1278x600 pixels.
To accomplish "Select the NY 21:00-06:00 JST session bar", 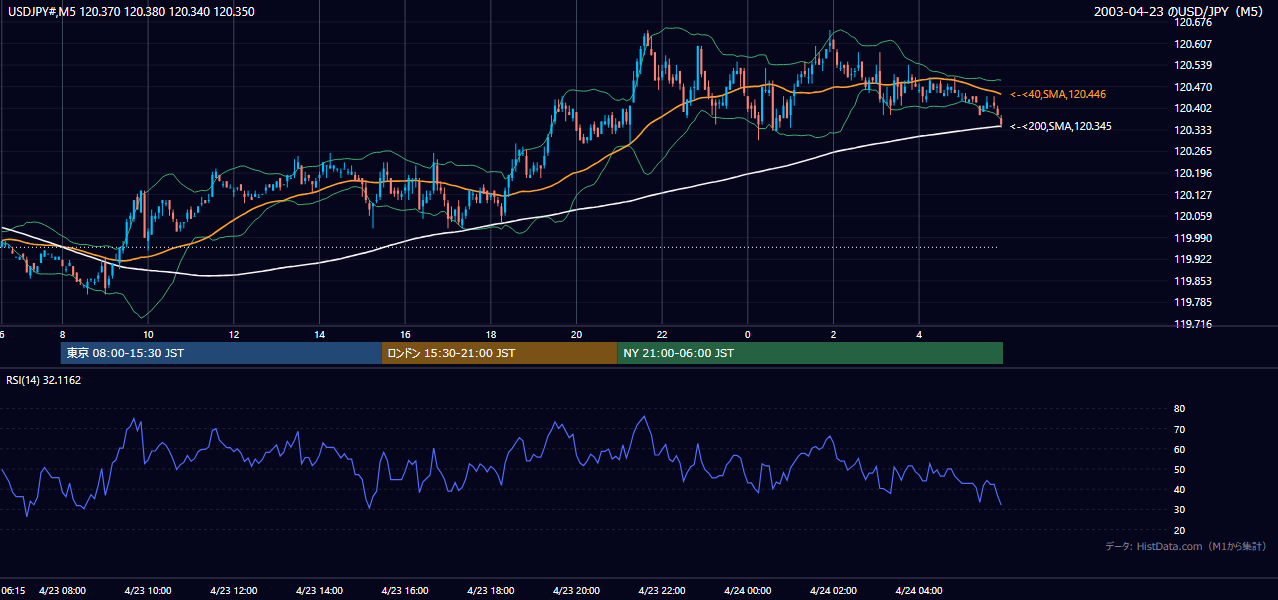I will point(810,353).
